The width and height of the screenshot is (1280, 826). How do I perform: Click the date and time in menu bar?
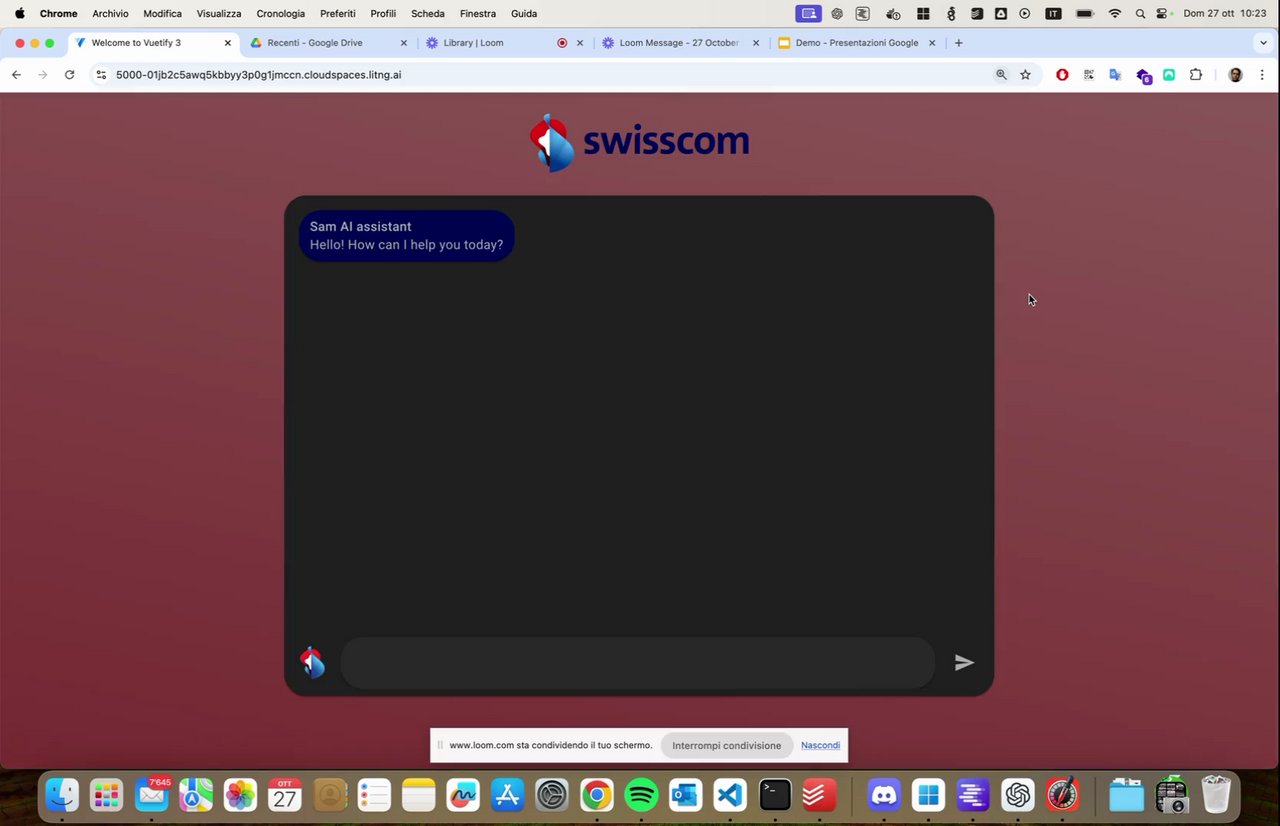[1225, 14]
